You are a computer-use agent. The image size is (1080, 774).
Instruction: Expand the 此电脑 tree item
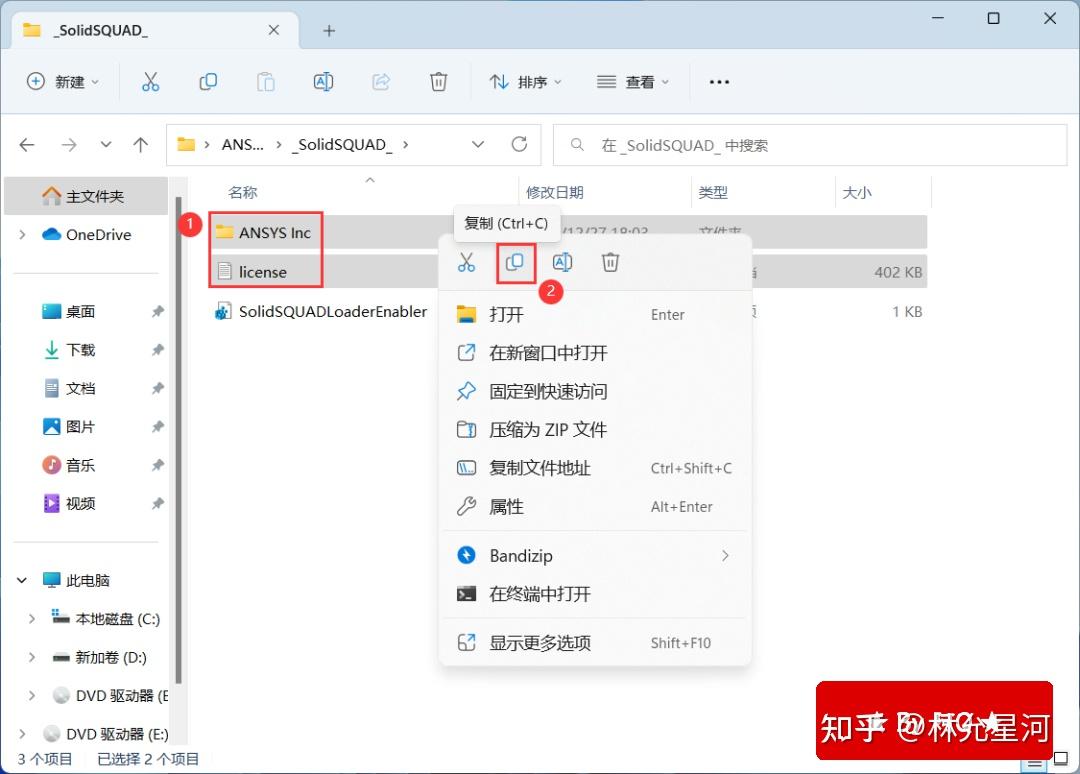22,579
